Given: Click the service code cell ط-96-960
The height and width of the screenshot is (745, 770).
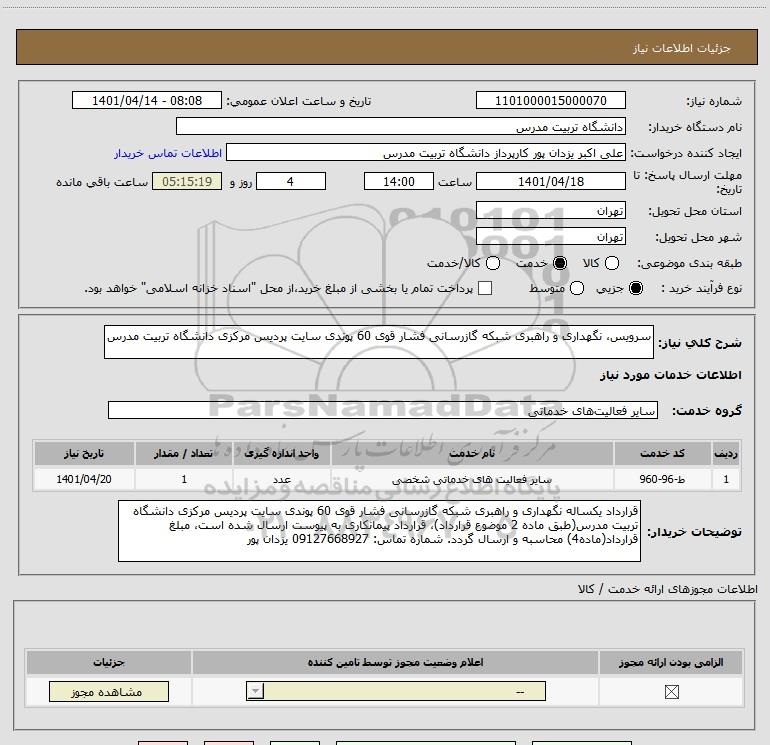Looking at the screenshot, I should [x=662, y=479].
